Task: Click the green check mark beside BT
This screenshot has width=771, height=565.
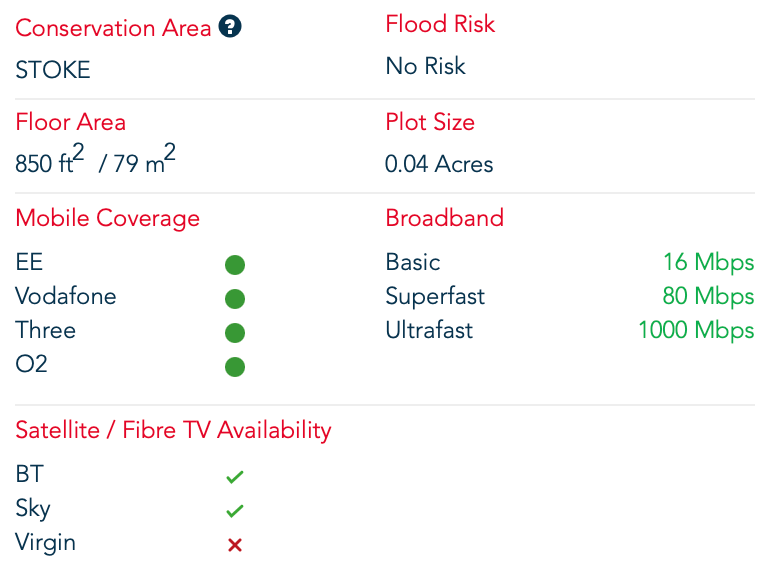Action: point(235,476)
